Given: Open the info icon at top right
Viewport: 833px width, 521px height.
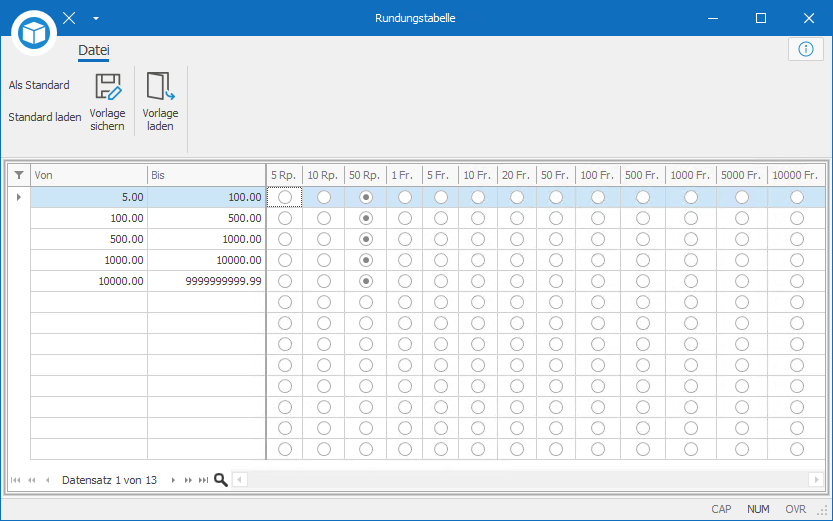Looking at the screenshot, I should [805, 49].
